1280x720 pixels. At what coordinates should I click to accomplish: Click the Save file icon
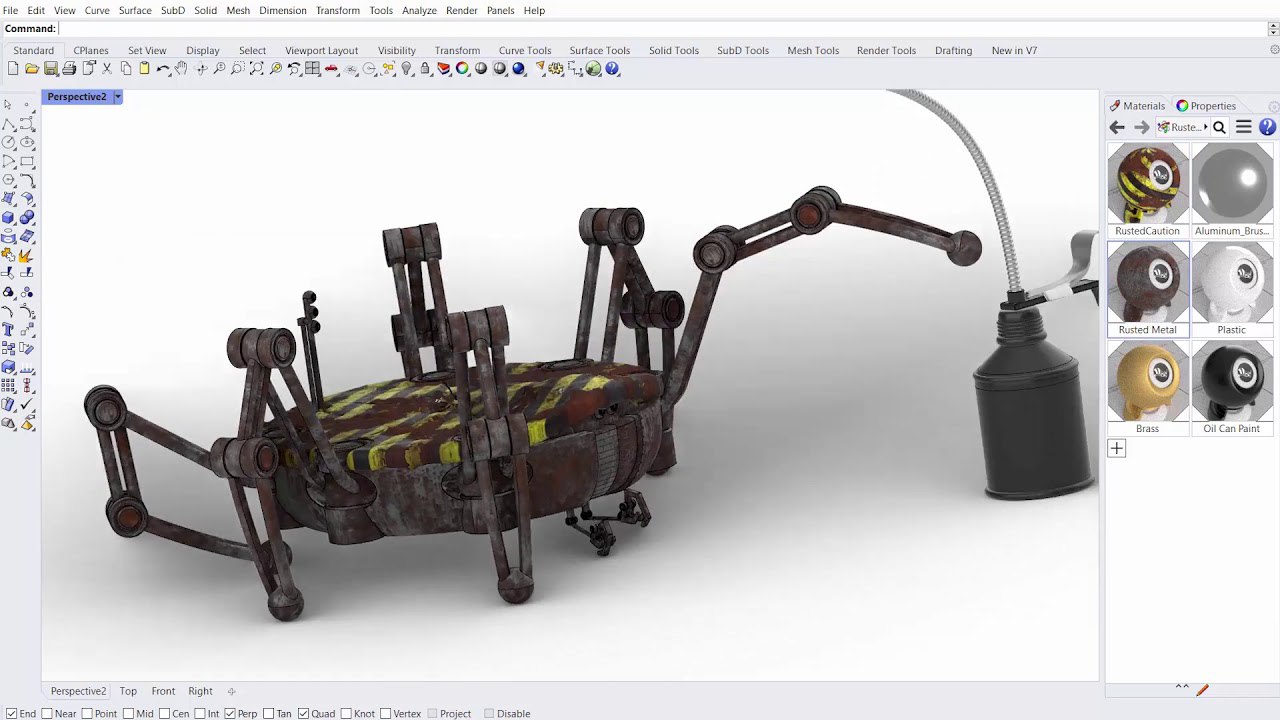tap(50, 69)
